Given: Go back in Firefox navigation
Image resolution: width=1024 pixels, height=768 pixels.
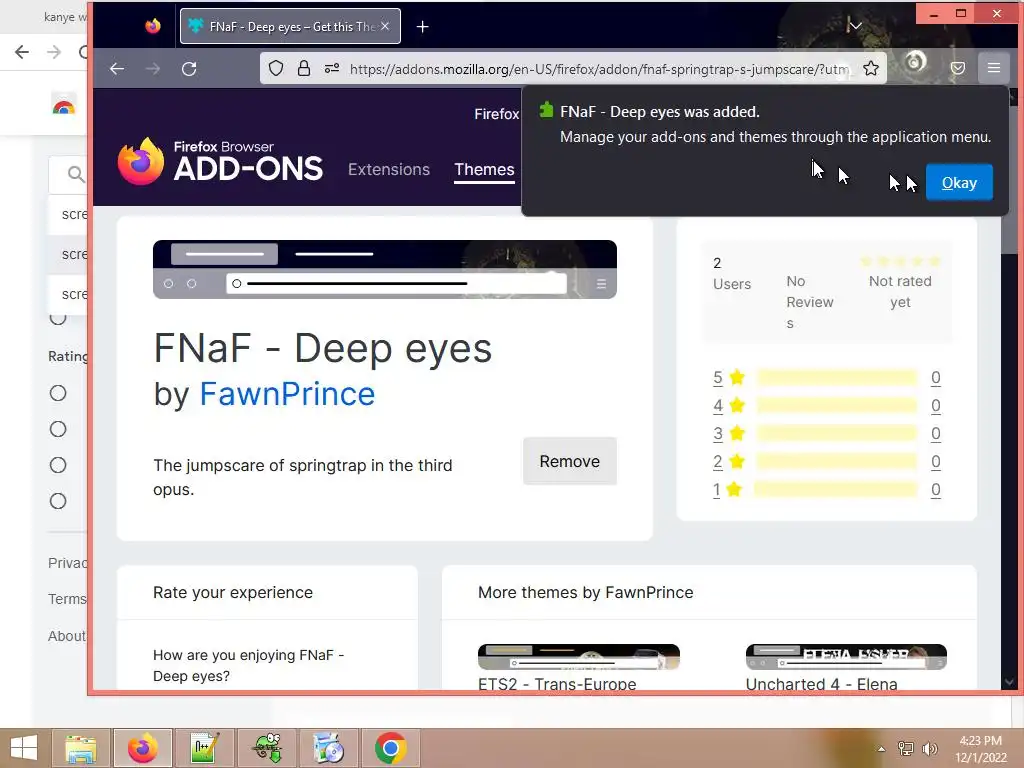Looking at the screenshot, I should point(117,69).
